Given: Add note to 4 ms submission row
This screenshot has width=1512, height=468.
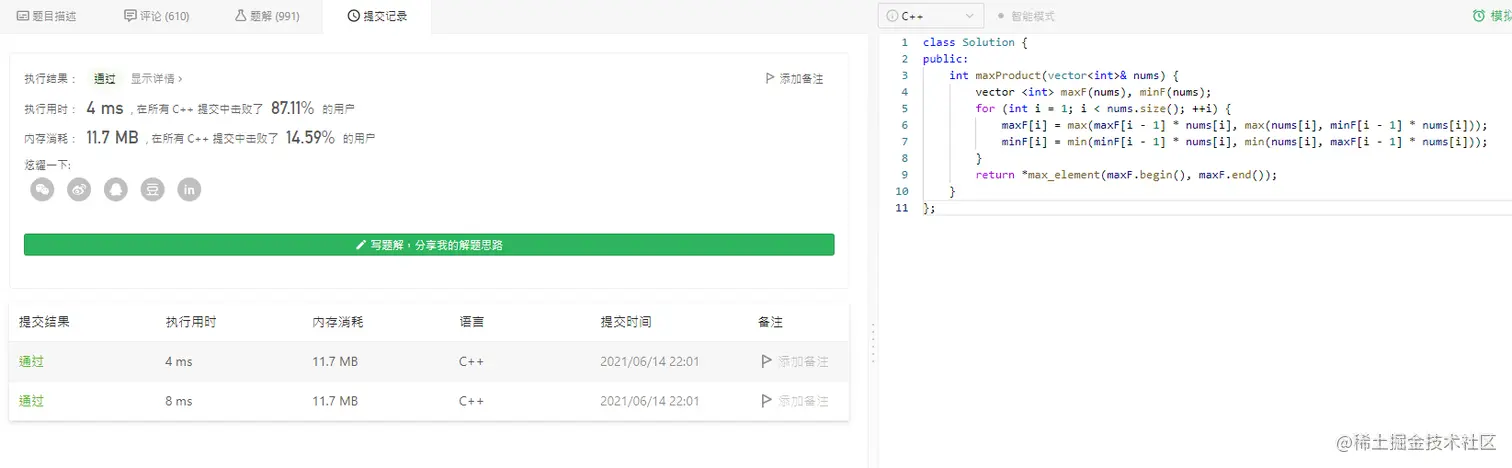Looking at the screenshot, I should [795, 361].
